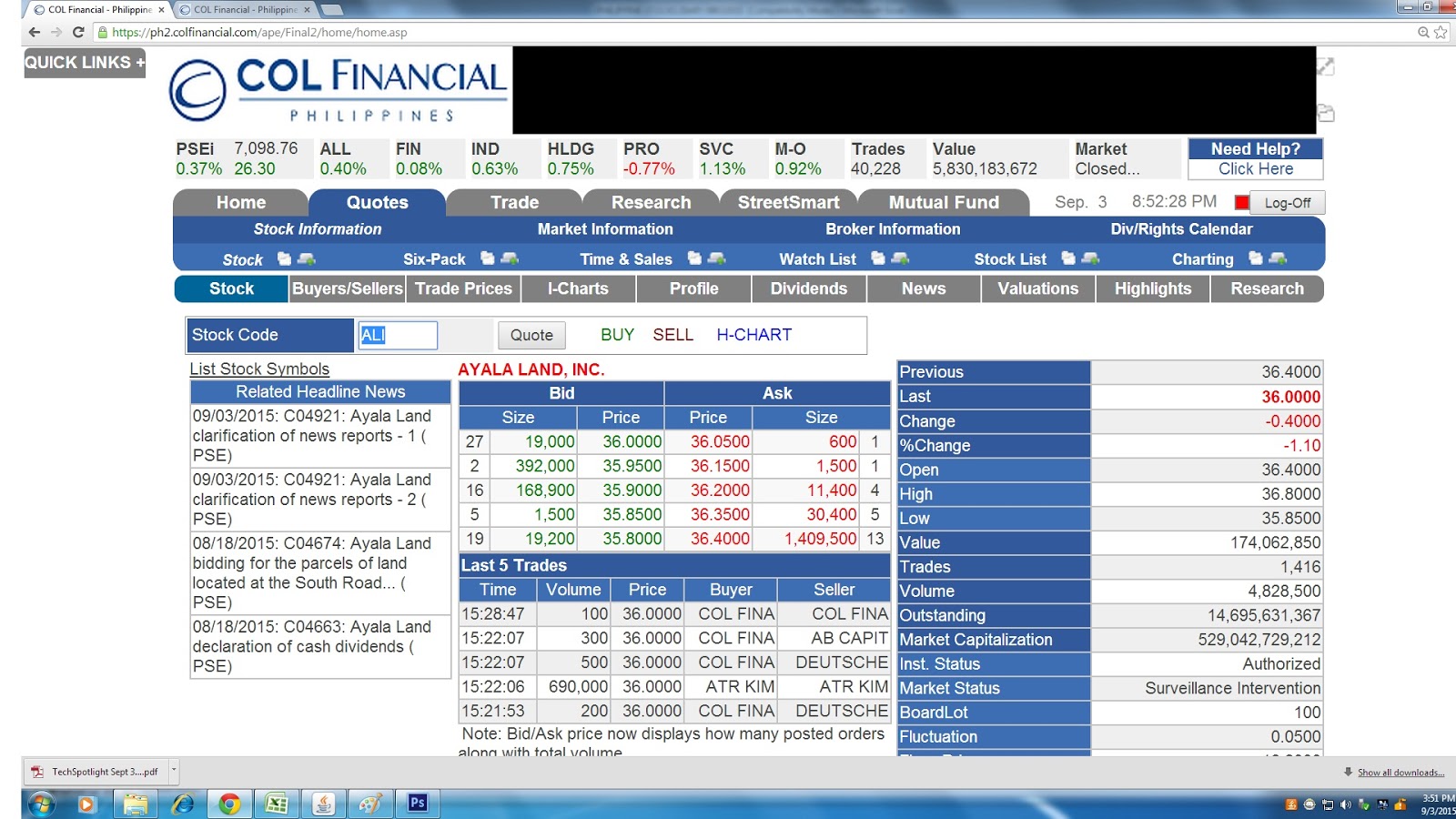
Task: Click the page icon right after Stock
Action: pyautogui.click(x=285, y=259)
